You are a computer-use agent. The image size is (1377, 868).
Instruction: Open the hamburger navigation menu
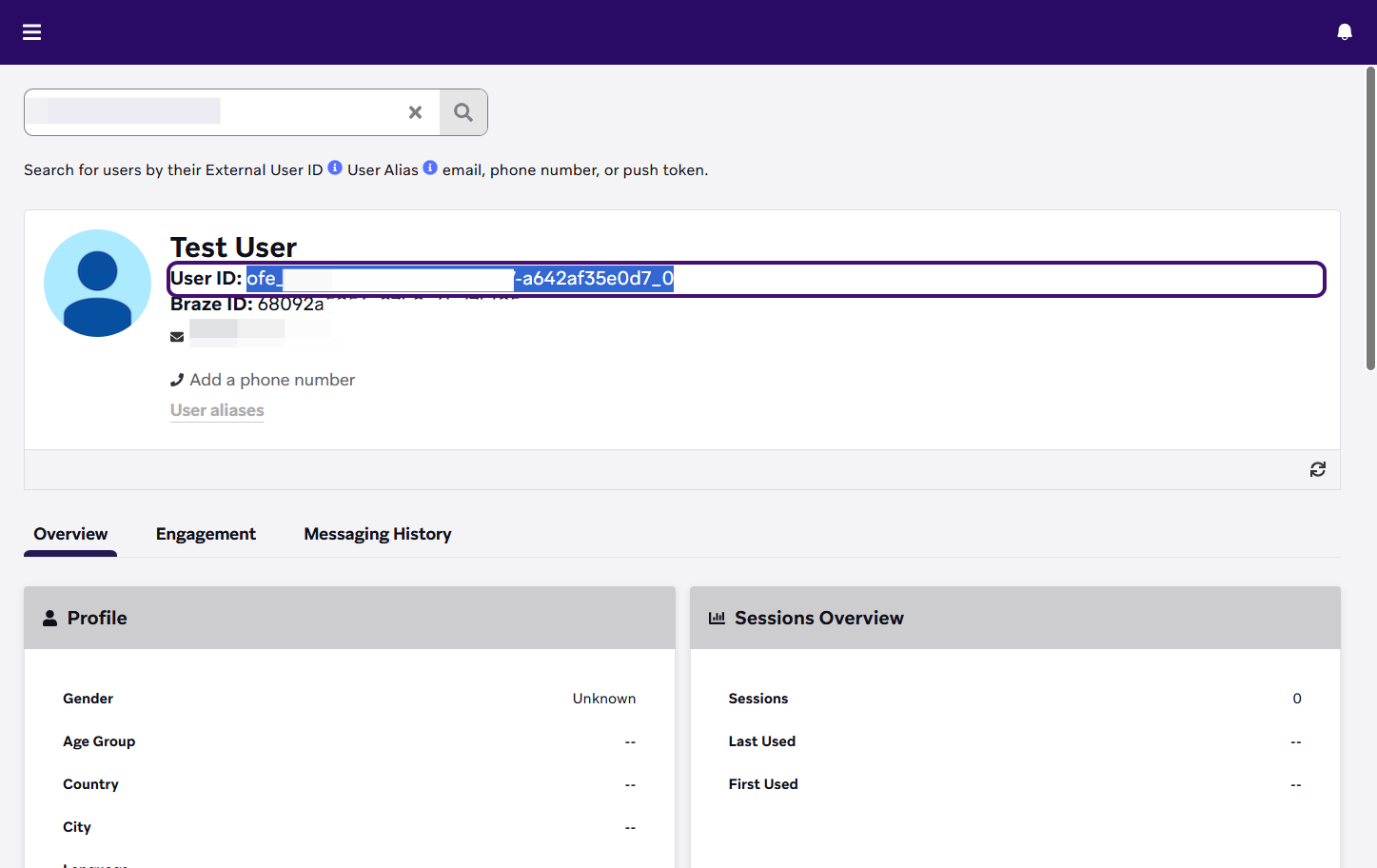coord(31,31)
